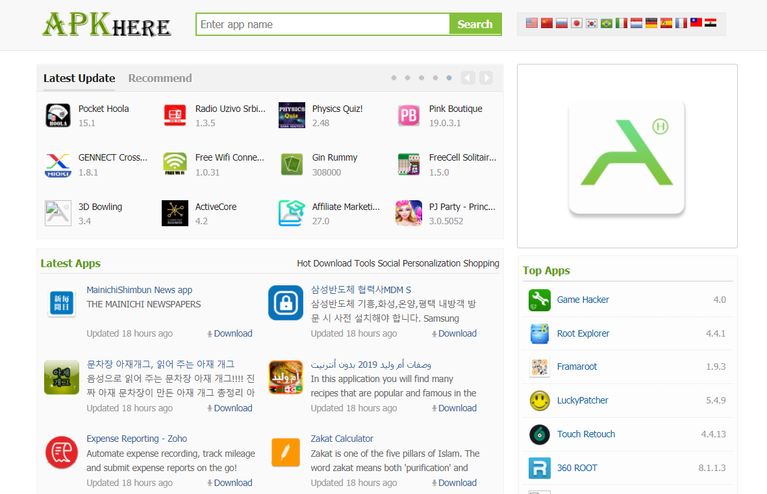Go to third carousel page dot
The width and height of the screenshot is (767, 494).
(x=421, y=78)
